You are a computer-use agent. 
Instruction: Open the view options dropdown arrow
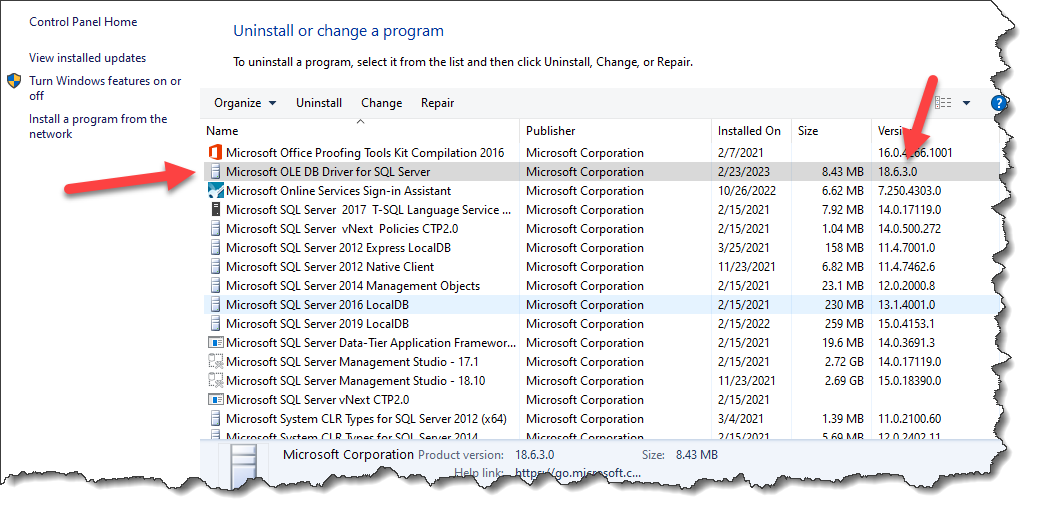click(x=966, y=103)
